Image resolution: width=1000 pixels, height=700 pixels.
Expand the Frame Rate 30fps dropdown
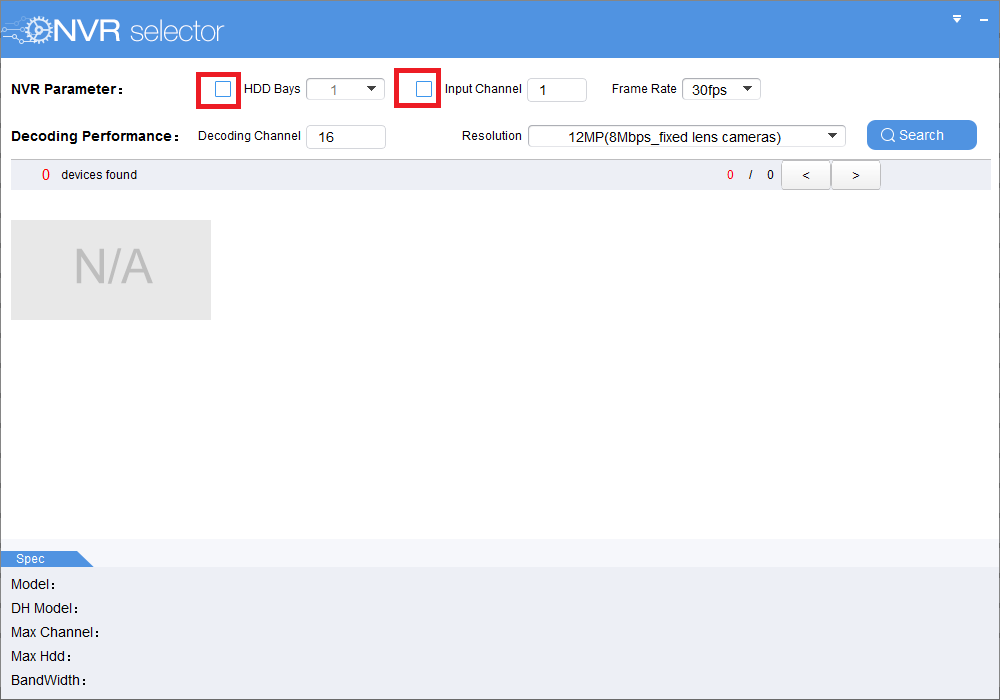point(721,89)
